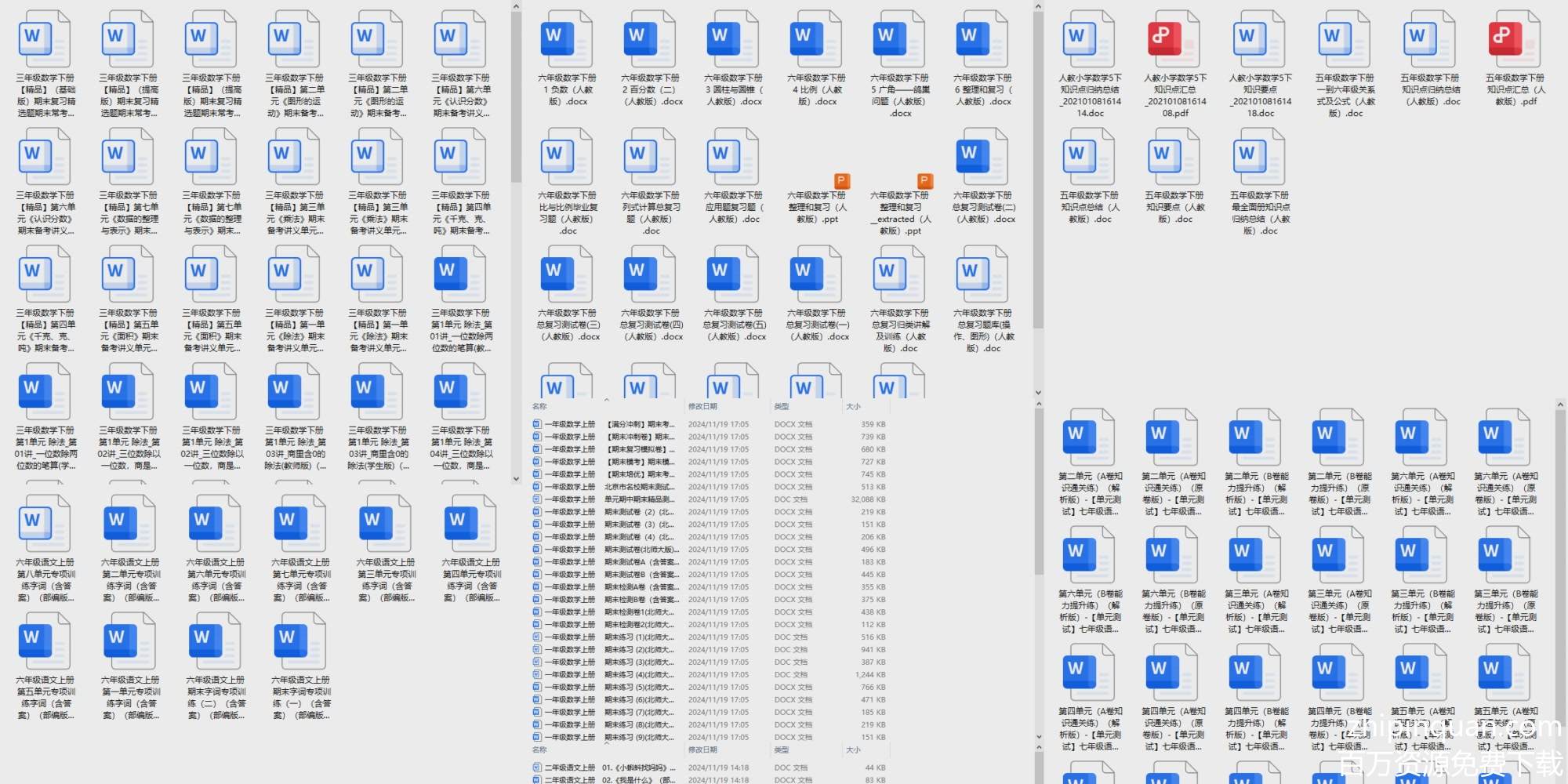Open 六年级数学下册 1 负数 docx icon

[567, 38]
